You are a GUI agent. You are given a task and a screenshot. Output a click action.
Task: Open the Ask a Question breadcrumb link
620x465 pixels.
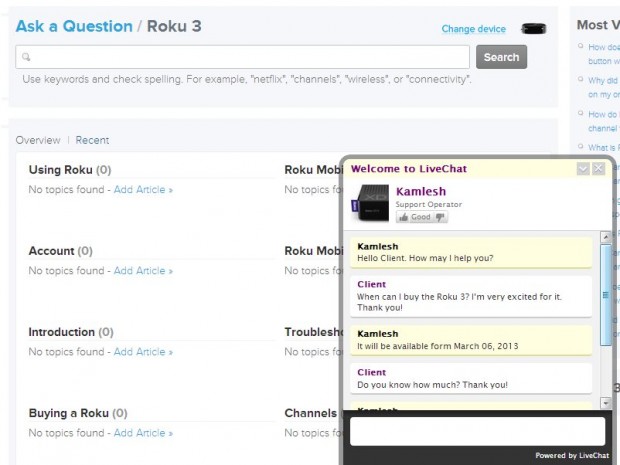[x=74, y=26]
